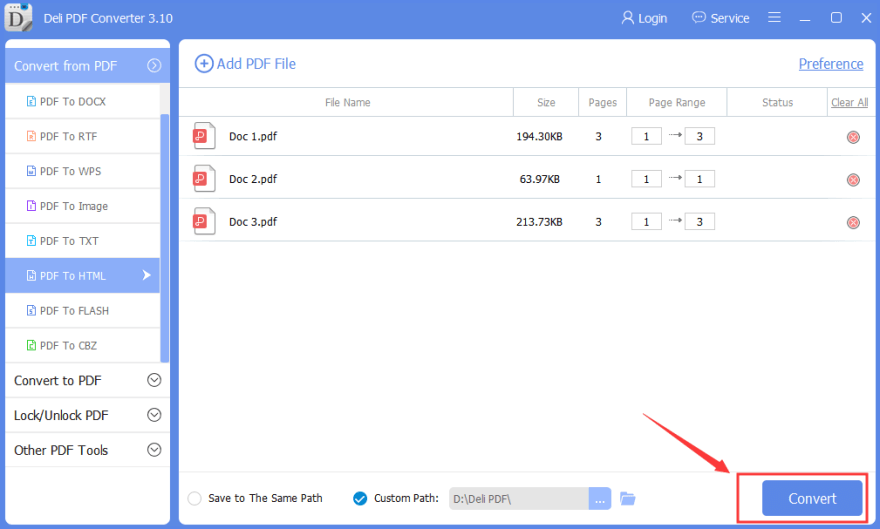
Task: Select the Doc 2.pdf file name
Action: (253, 179)
